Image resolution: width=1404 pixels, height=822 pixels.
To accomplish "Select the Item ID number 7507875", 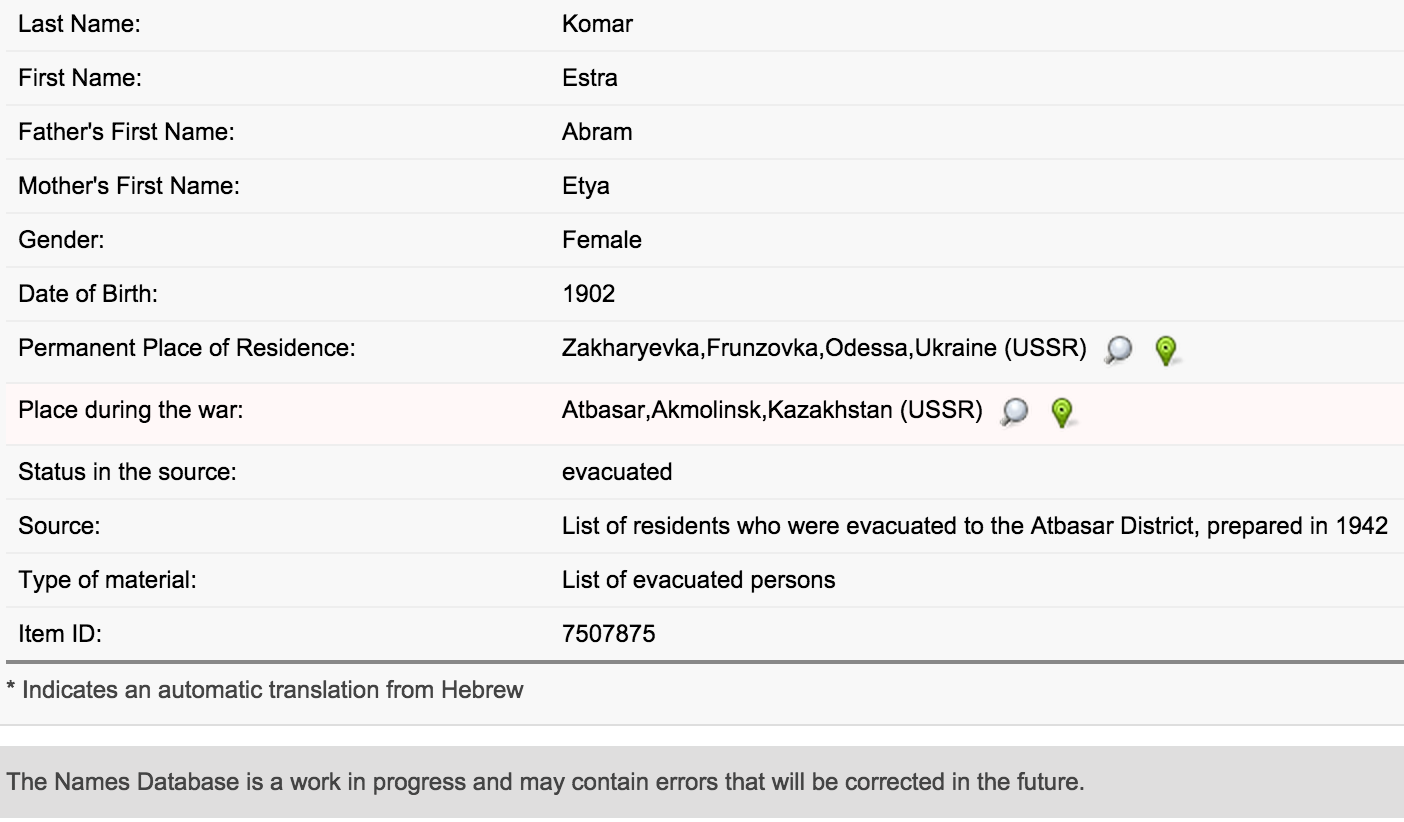I will pos(608,634).
